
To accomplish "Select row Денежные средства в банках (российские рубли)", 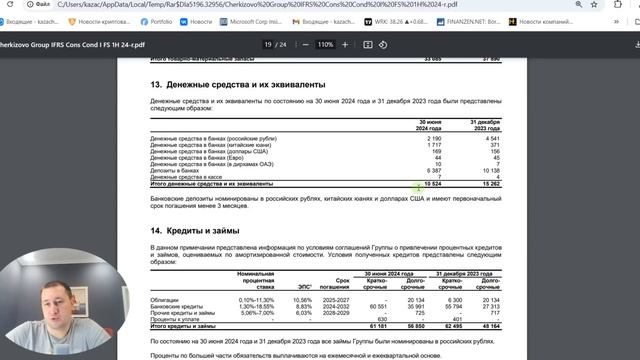I will pos(326,138).
